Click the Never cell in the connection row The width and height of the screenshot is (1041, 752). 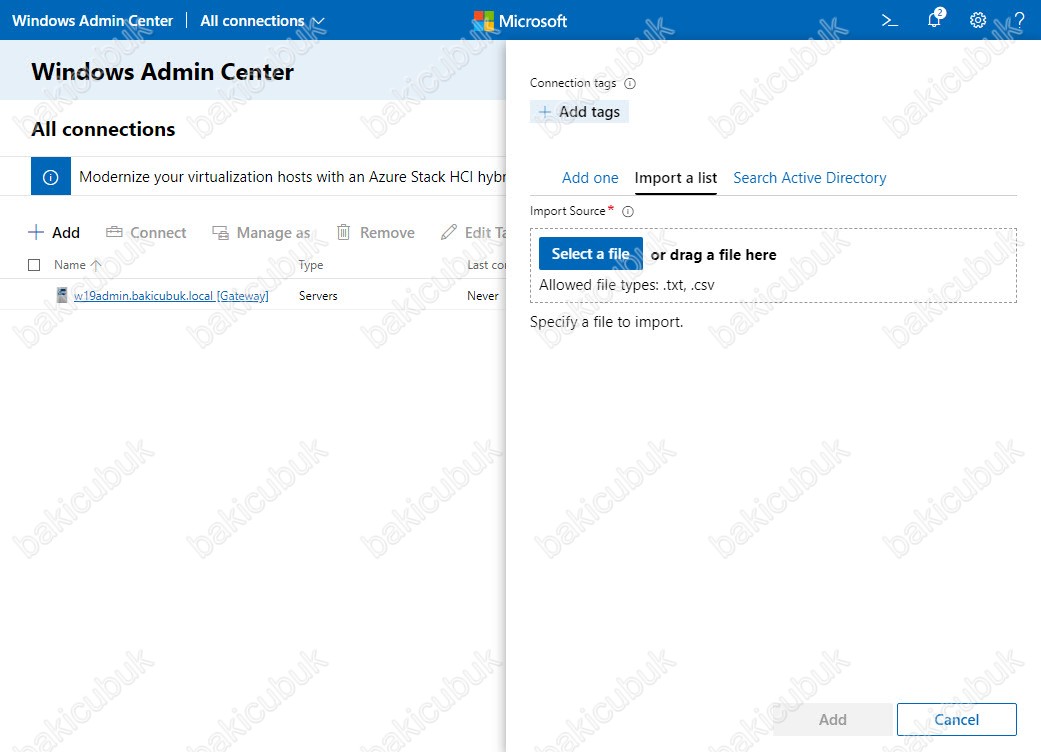click(x=483, y=295)
